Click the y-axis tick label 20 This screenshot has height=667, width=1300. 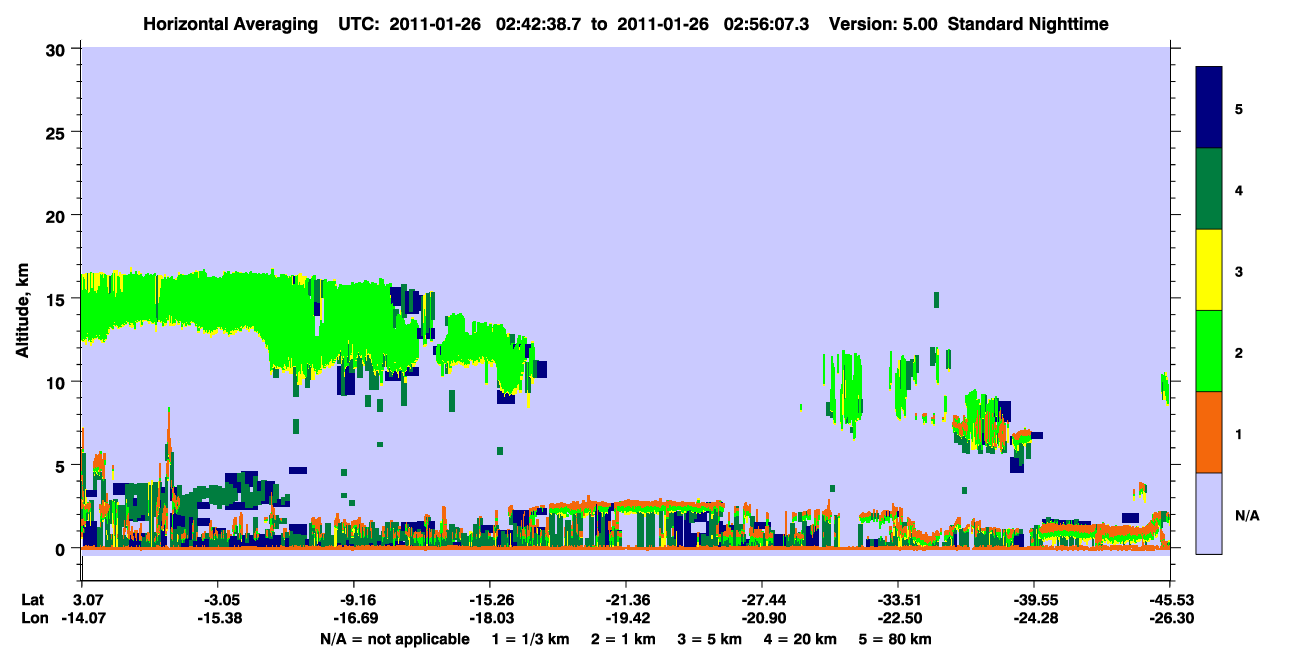(x=58, y=216)
